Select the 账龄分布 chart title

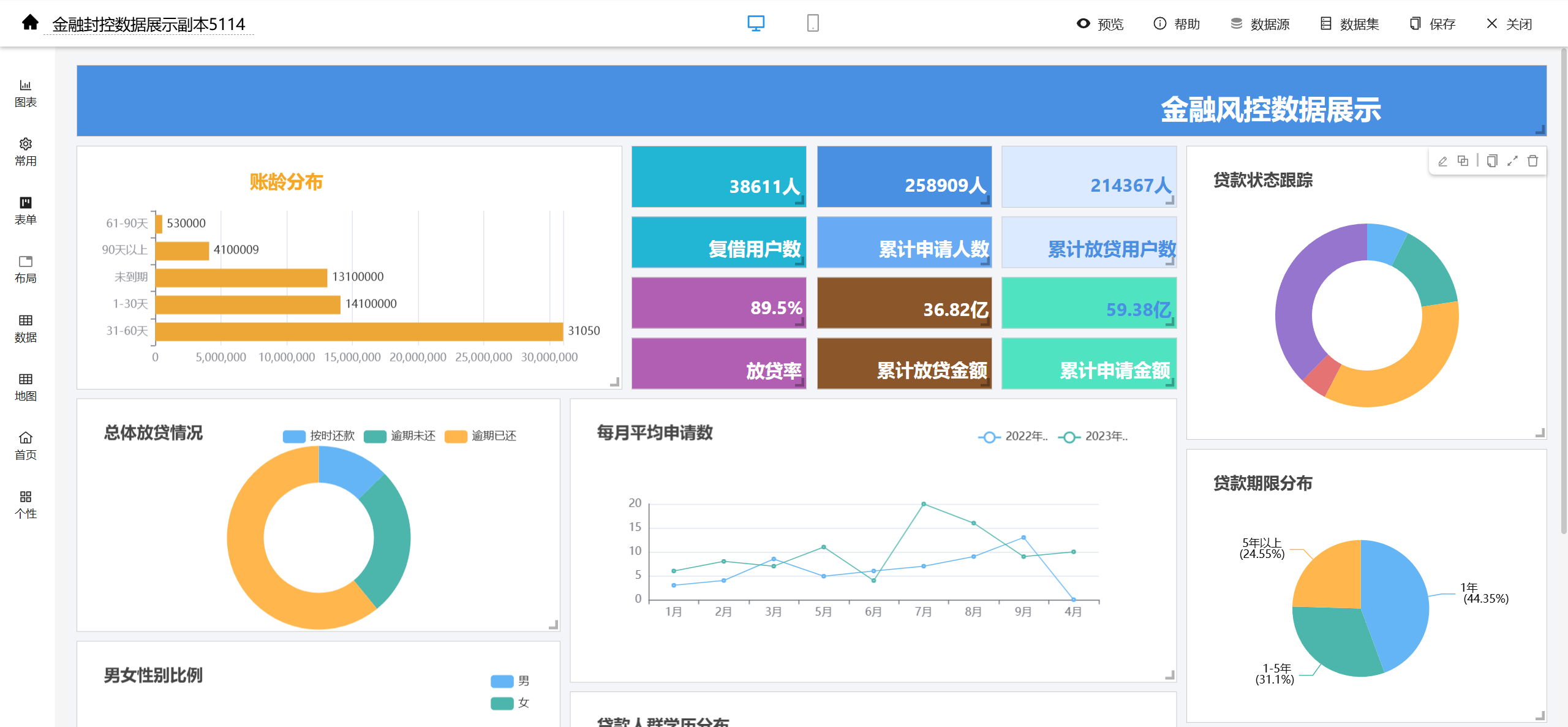[286, 182]
